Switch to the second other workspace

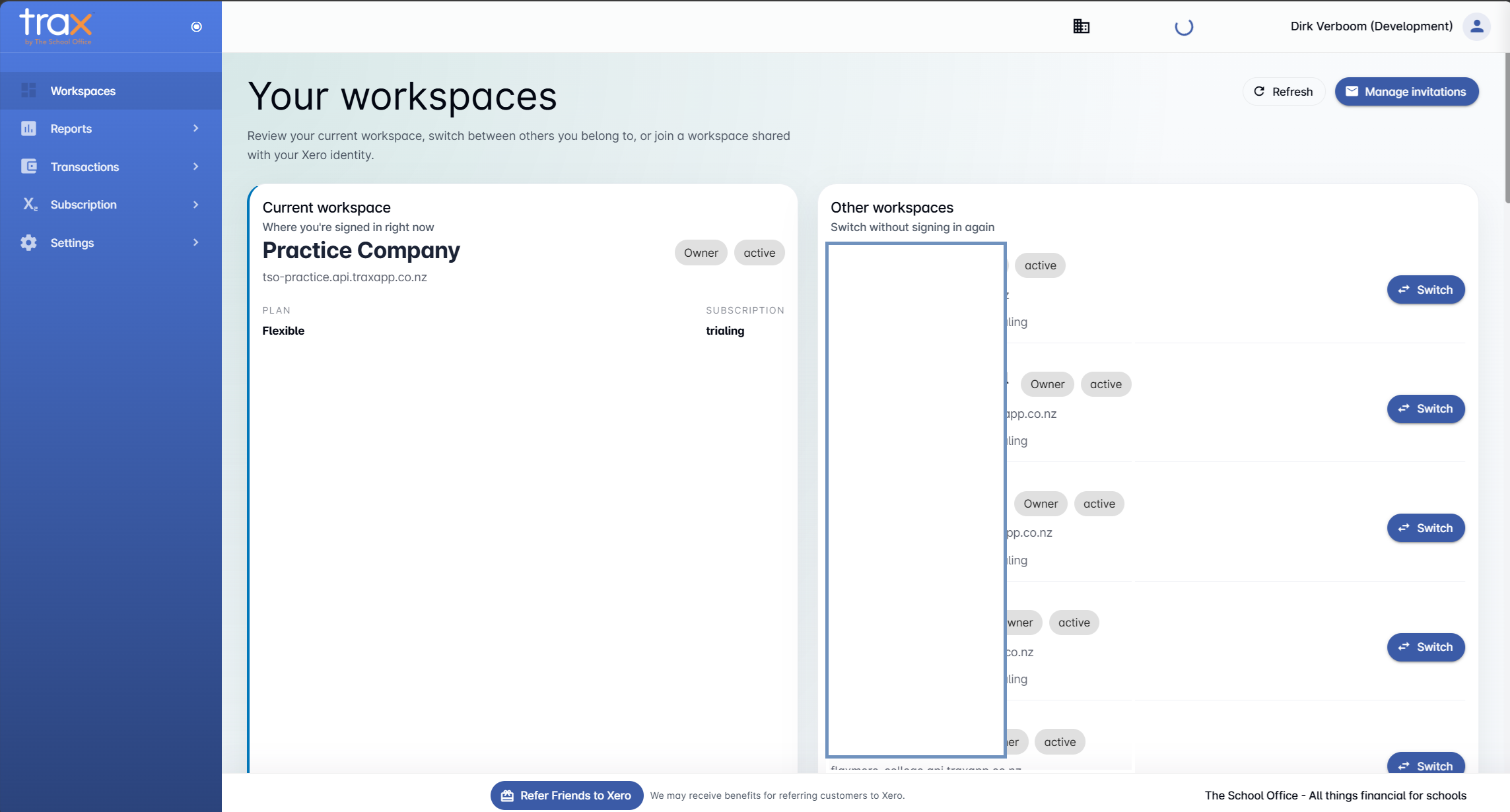click(x=1425, y=409)
